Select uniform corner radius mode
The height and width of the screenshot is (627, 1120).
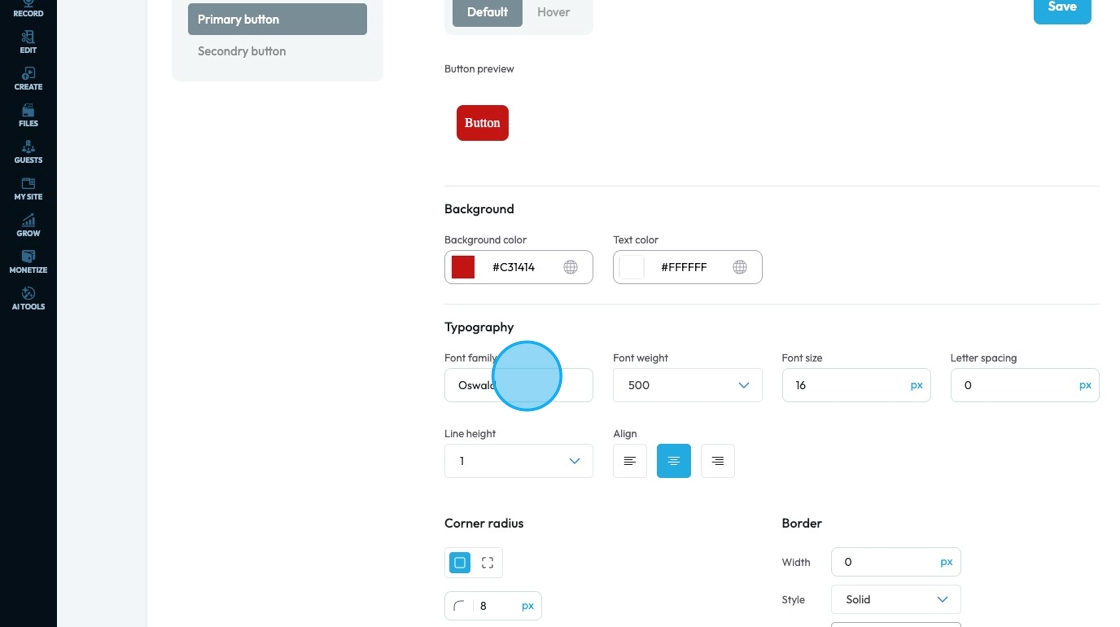point(460,563)
